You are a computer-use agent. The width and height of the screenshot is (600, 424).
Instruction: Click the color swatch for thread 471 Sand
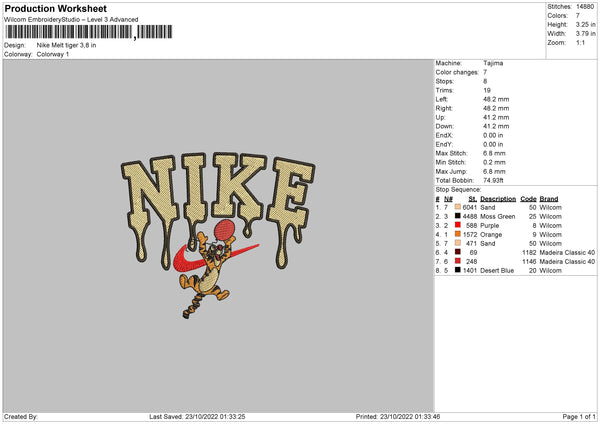tap(458, 243)
